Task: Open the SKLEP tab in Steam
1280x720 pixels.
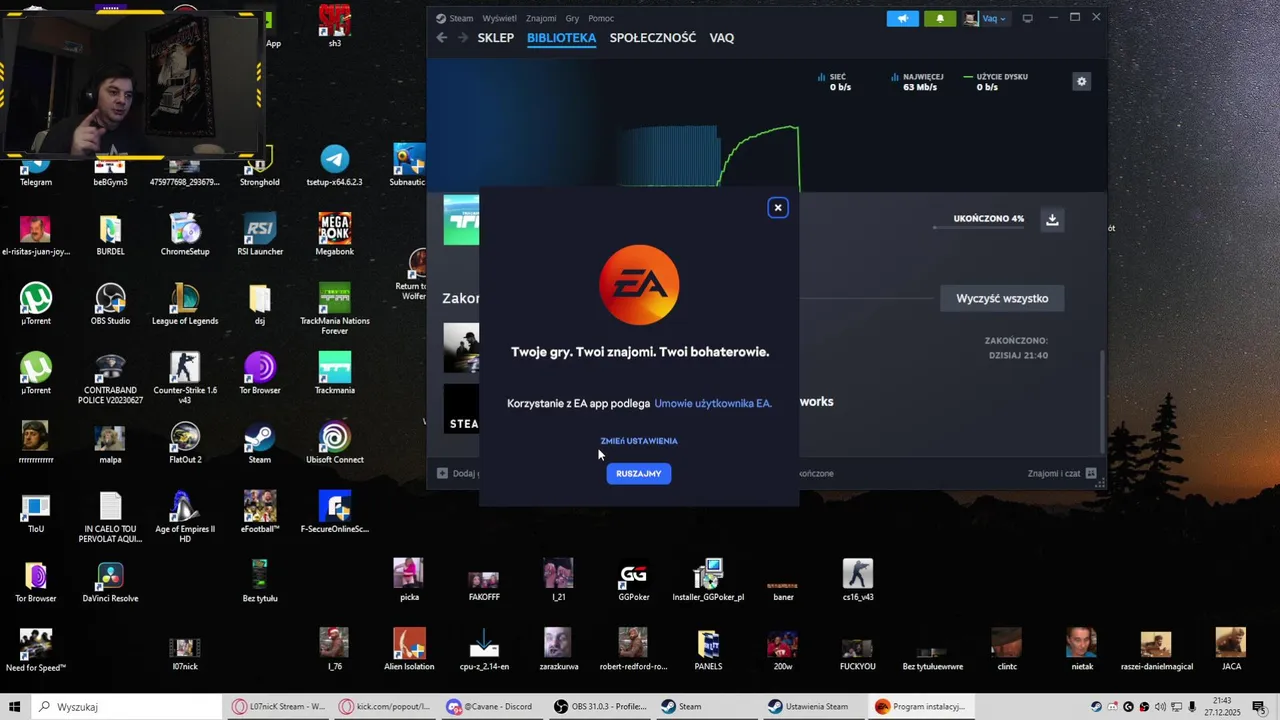Action: point(495,38)
